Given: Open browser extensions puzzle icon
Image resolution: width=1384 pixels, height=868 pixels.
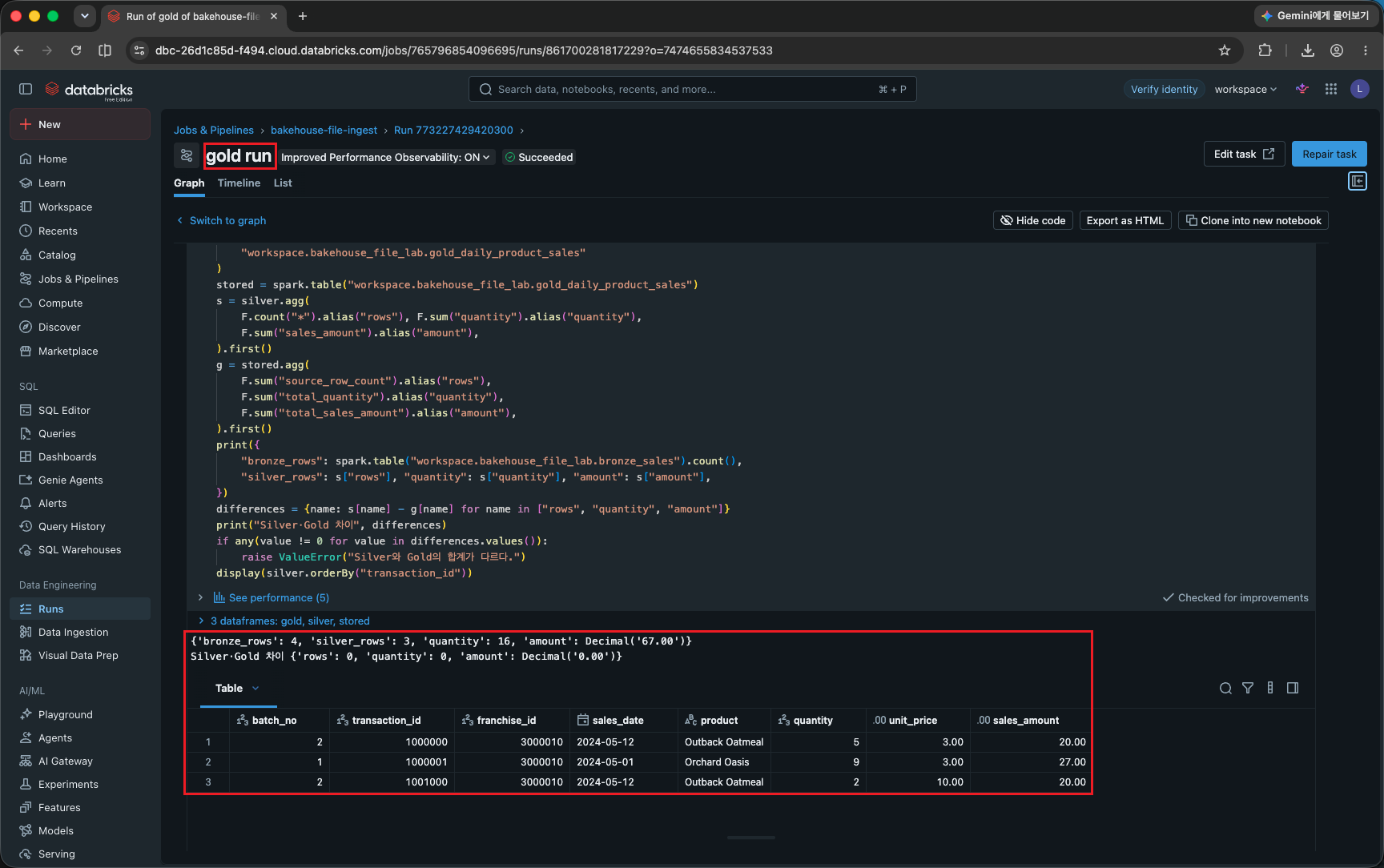Looking at the screenshot, I should (x=1265, y=50).
